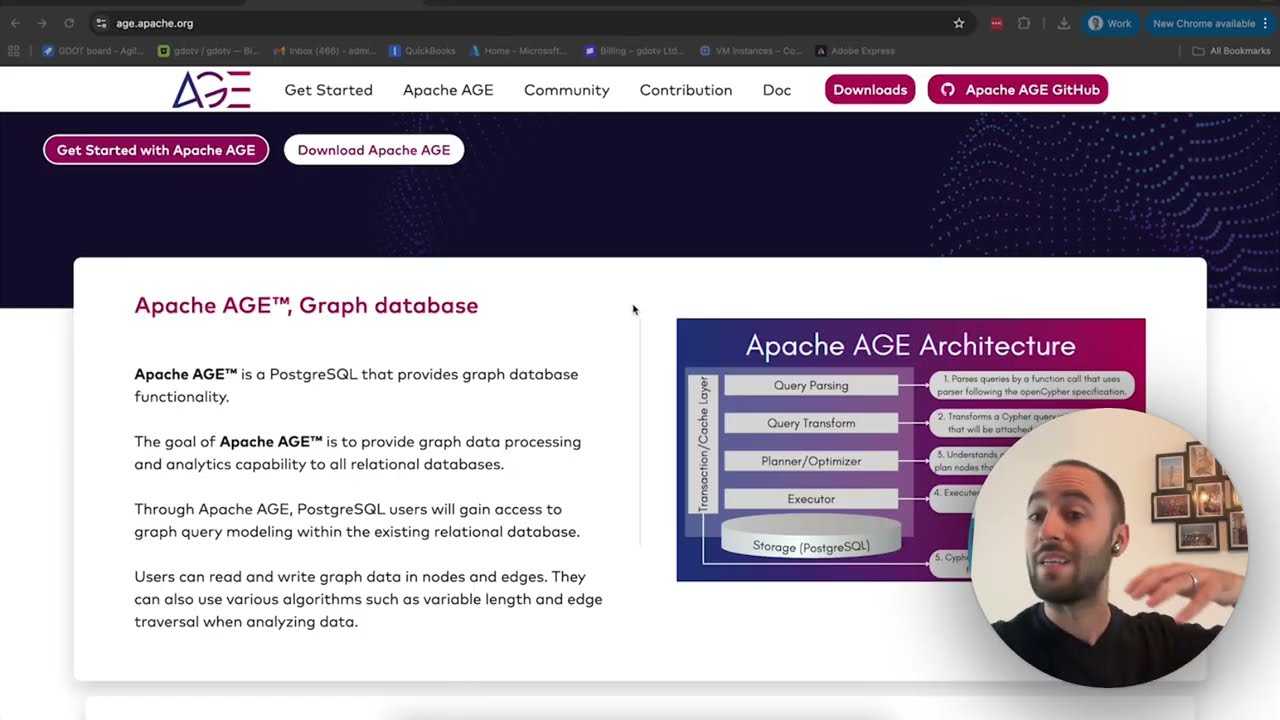Open the Contribution menu
The height and width of the screenshot is (720, 1280).
coord(686,90)
